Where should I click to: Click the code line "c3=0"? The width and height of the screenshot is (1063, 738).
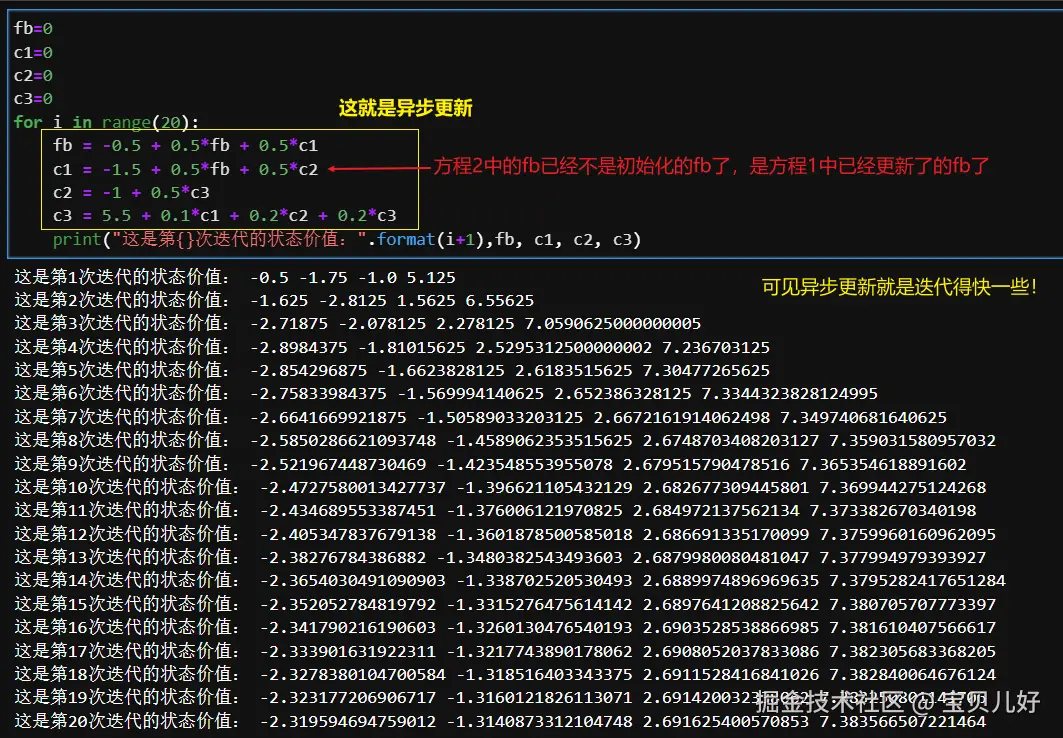33,98
